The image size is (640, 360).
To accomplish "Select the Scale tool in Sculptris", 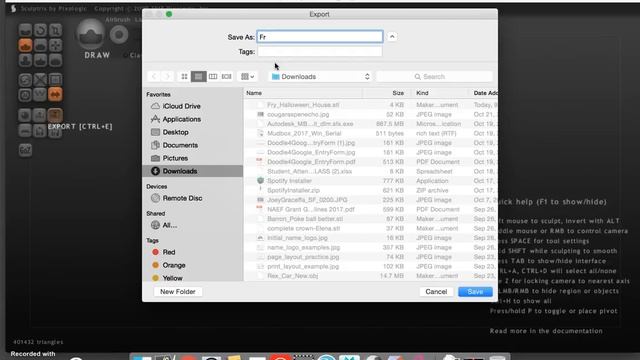I will [56, 30].
